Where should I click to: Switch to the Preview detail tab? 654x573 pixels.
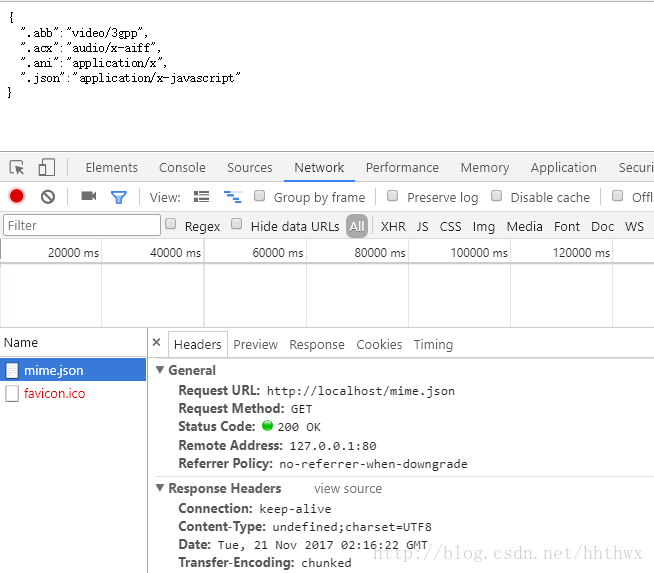pyautogui.click(x=255, y=344)
